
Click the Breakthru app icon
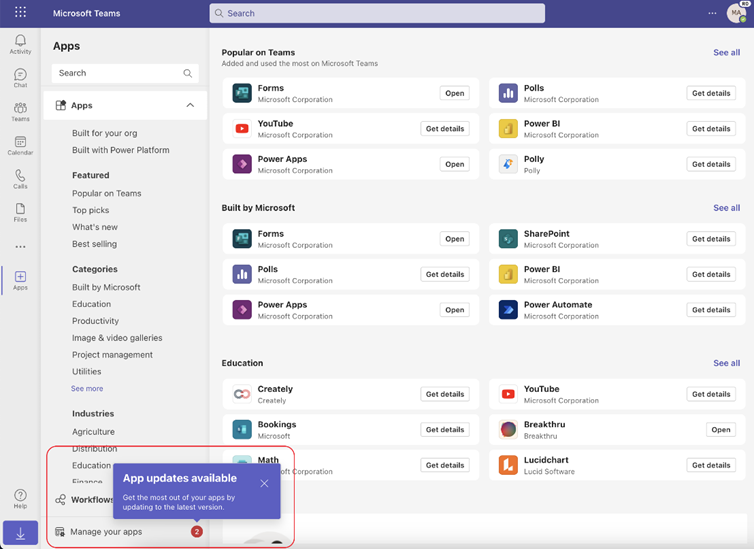[x=508, y=430]
